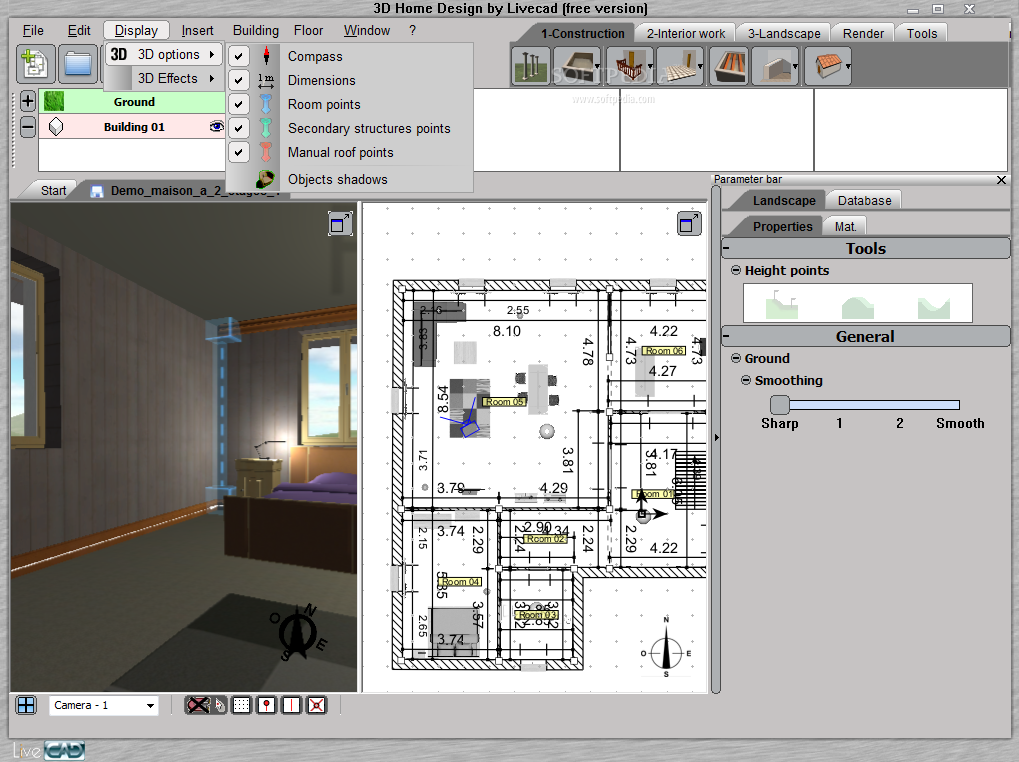This screenshot has height=762, width=1019.
Task: Click the quad-view layout icon bottom left
Action: [25, 705]
